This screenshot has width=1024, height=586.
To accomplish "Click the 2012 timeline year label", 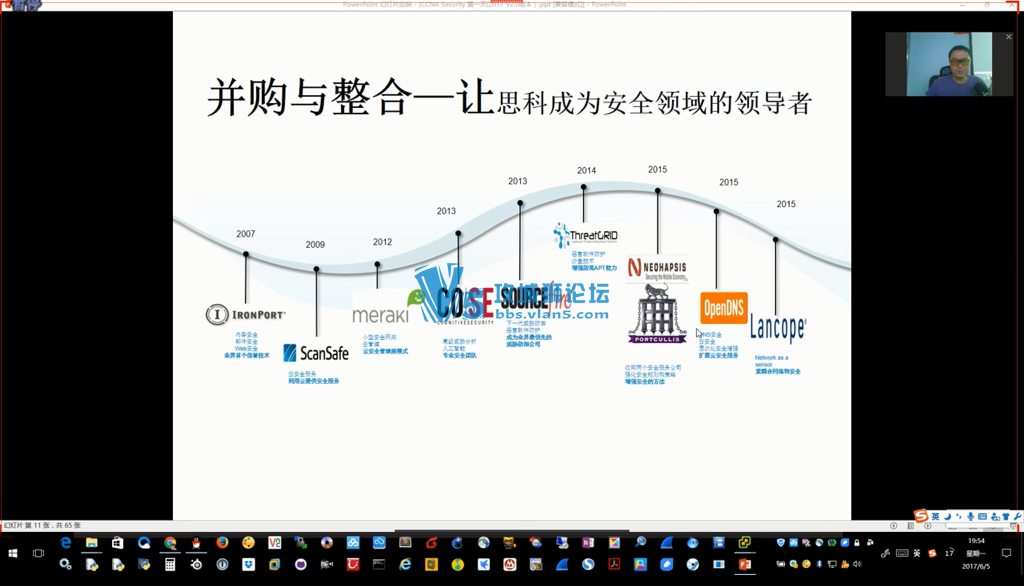I will pos(382,242).
